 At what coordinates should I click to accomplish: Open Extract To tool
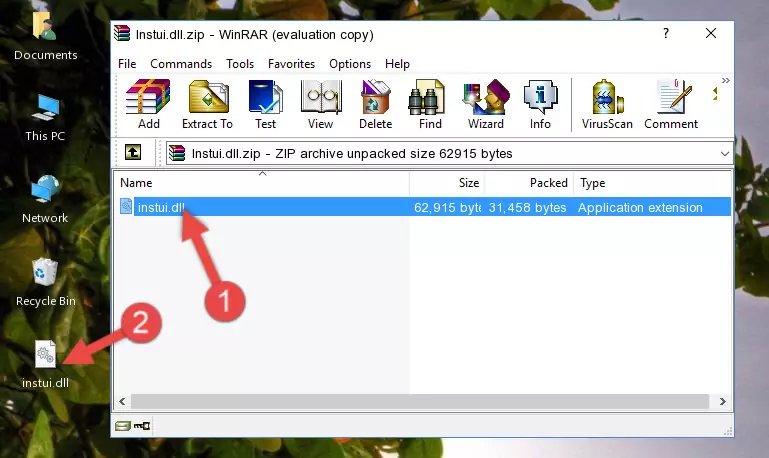click(x=207, y=104)
